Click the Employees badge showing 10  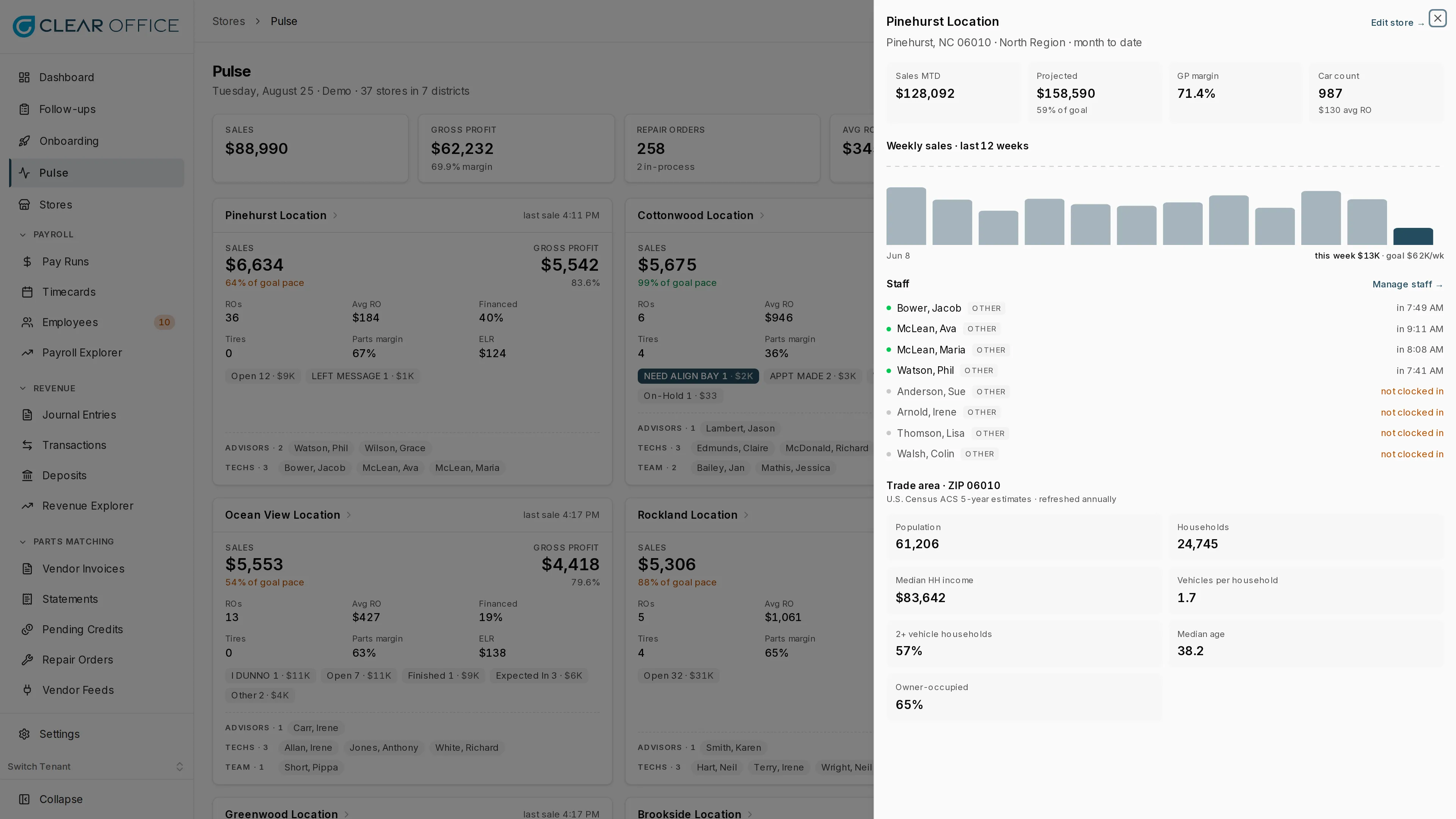[x=164, y=322]
